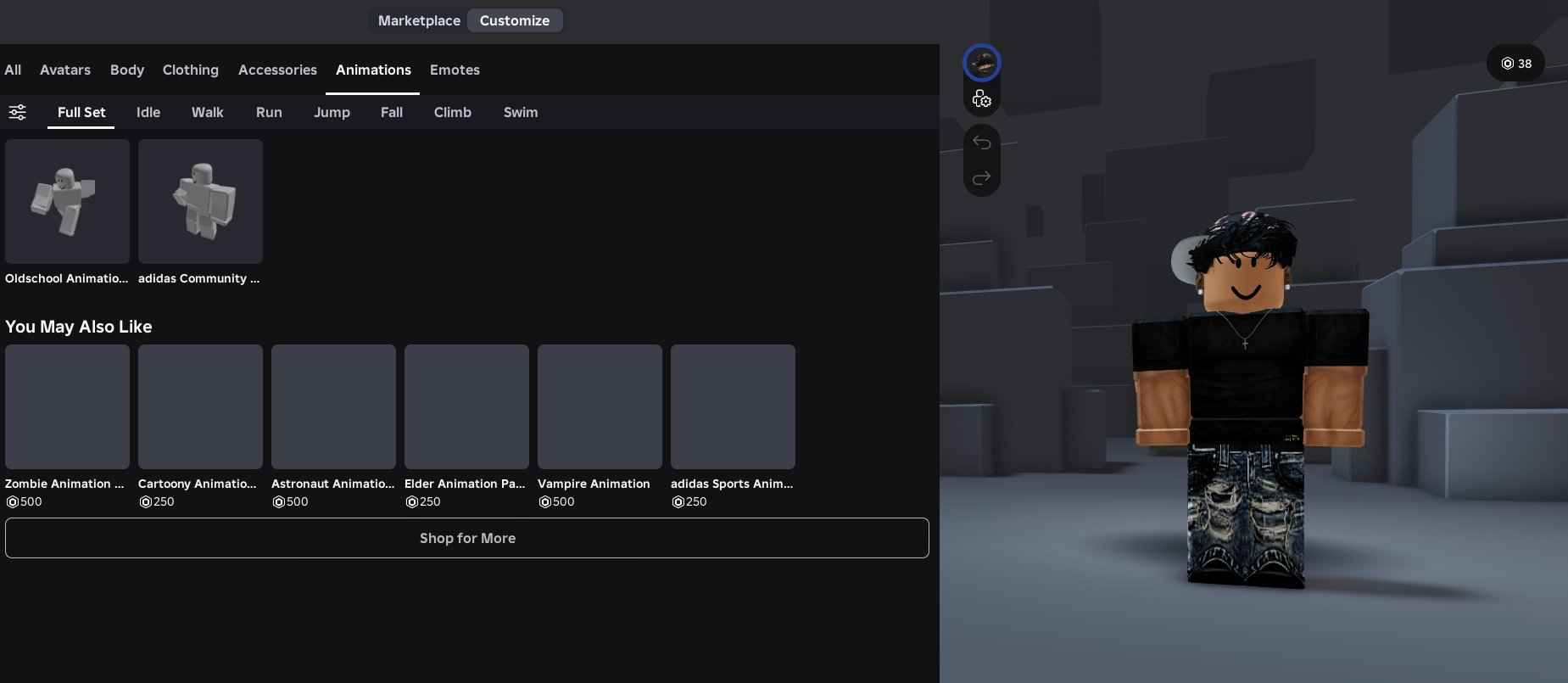The width and height of the screenshot is (1568, 683).
Task: Select the Full Set subtab
Action: (x=81, y=112)
